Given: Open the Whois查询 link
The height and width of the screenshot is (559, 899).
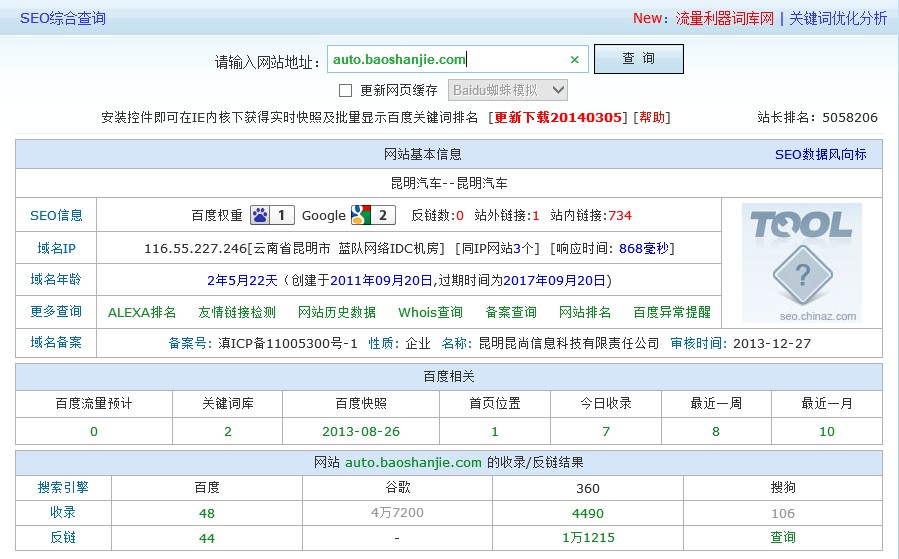Looking at the screenshot, I should click(x=431, y=312).
